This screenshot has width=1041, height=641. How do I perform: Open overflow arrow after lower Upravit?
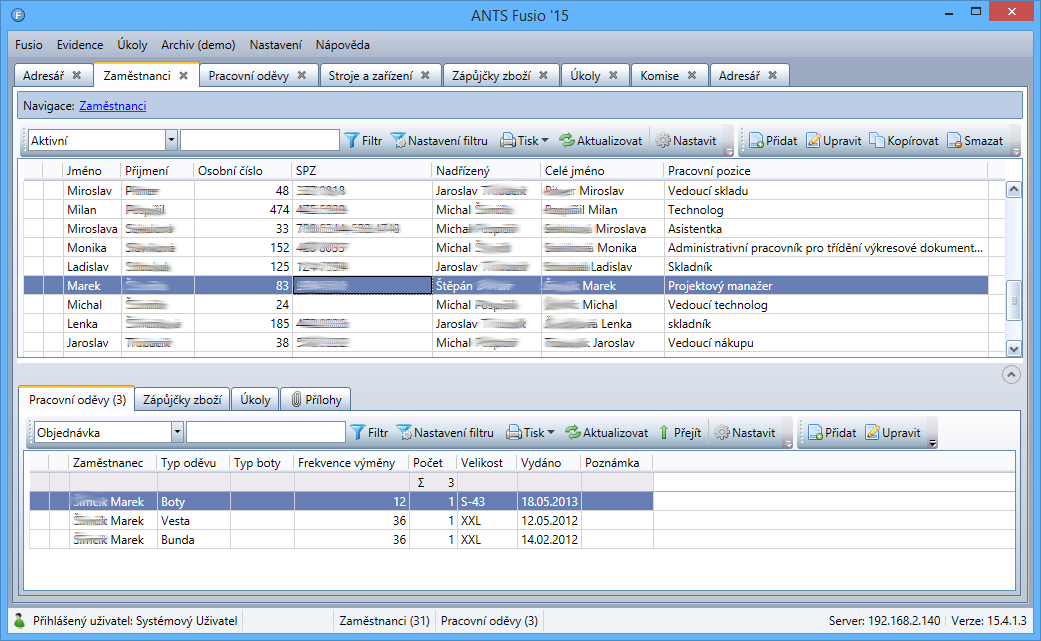point(933,443)
